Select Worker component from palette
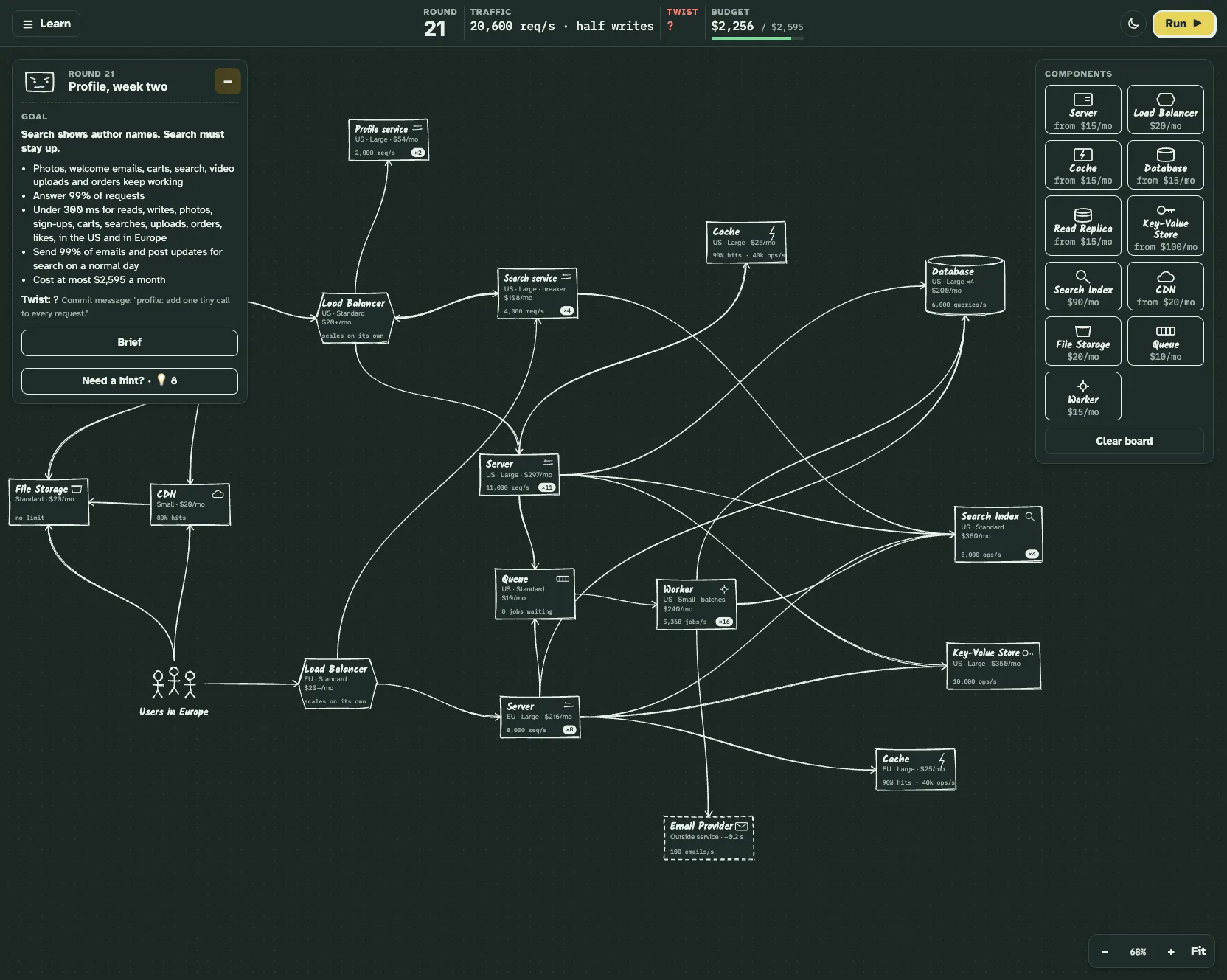This screenshot has height=980, width=1227. point(1082,397)
